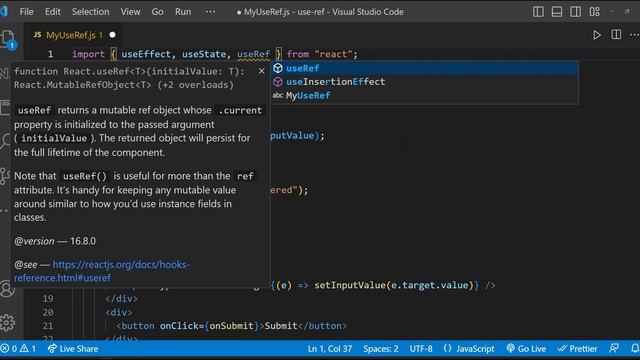Viewport: 640px width, 360px height.
Task: Open the Search view in activity bar
Action: (x=5, y=141)
